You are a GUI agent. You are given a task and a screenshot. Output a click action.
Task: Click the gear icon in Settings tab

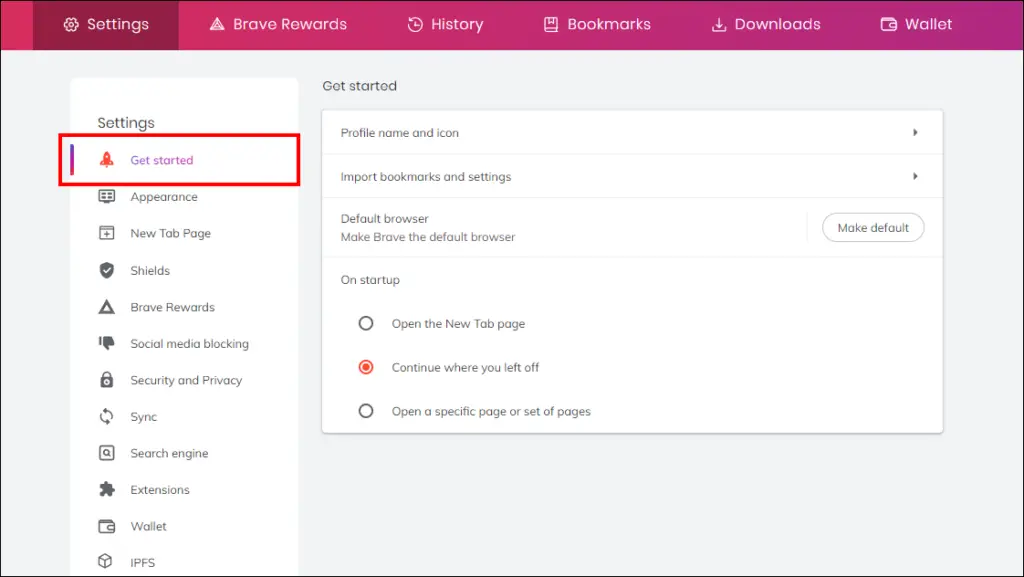(x=71, y=25)
